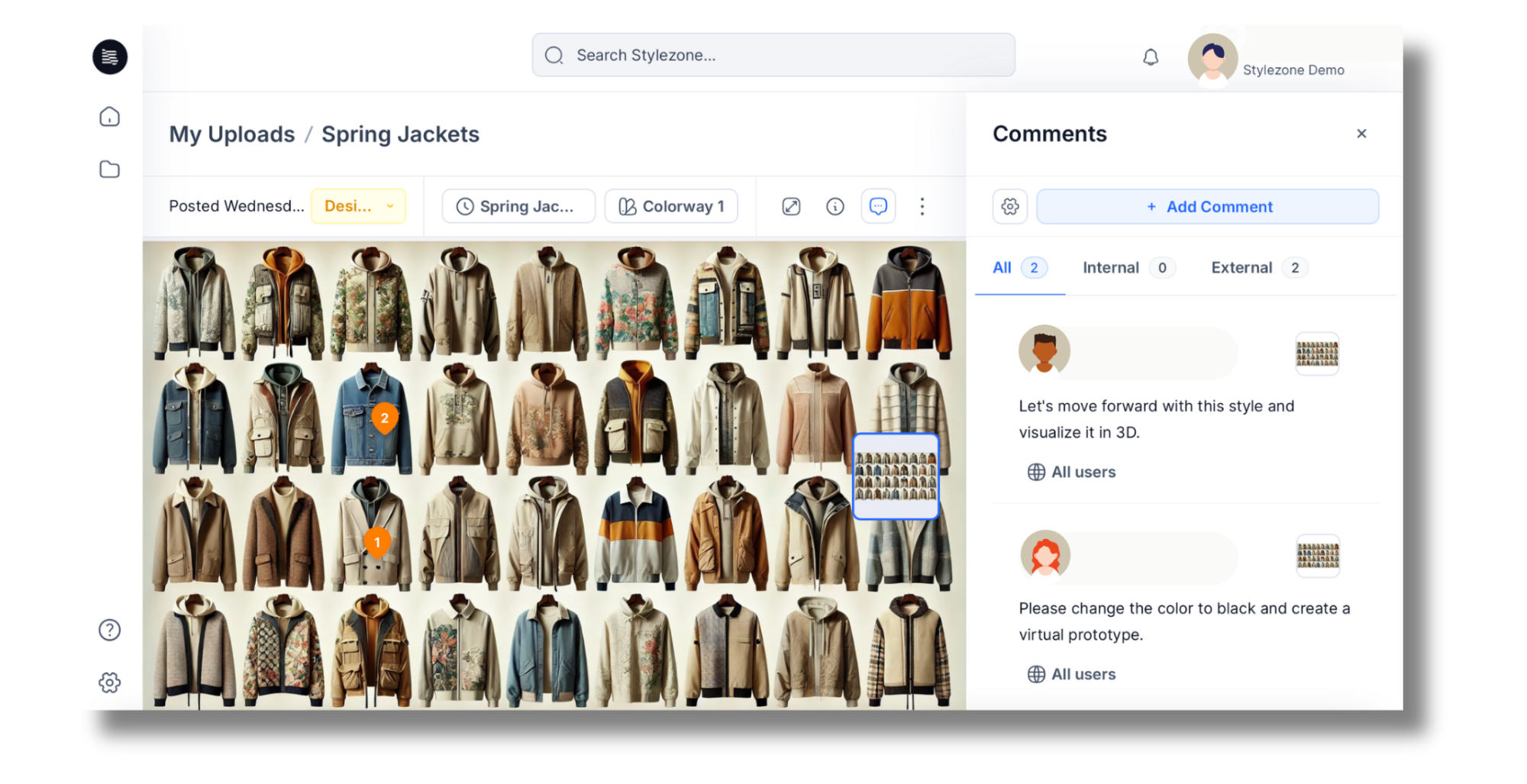The height and width of the screenshot is (784, 1527).
Task: Open the Spring Jac... version history button
Action: click(518, 207)
